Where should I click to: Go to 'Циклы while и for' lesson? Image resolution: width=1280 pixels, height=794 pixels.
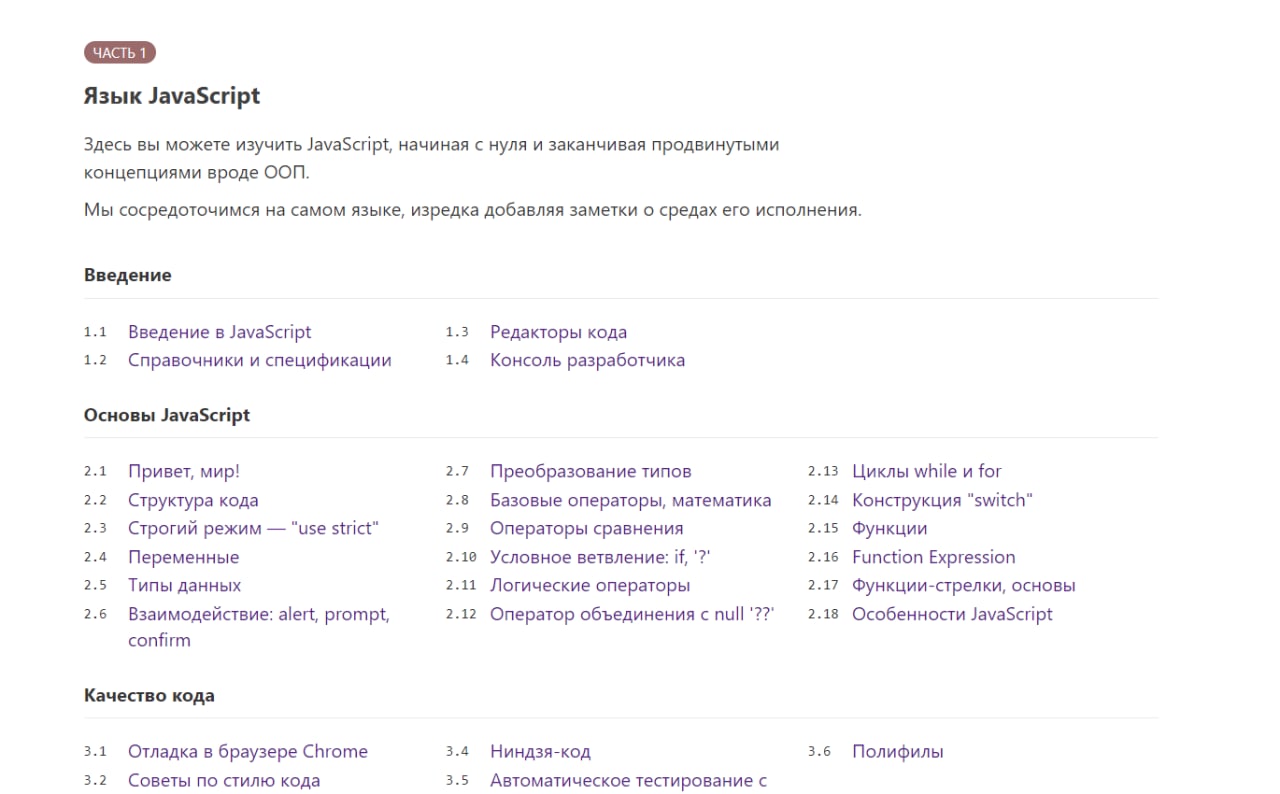[x=926, y=471]
